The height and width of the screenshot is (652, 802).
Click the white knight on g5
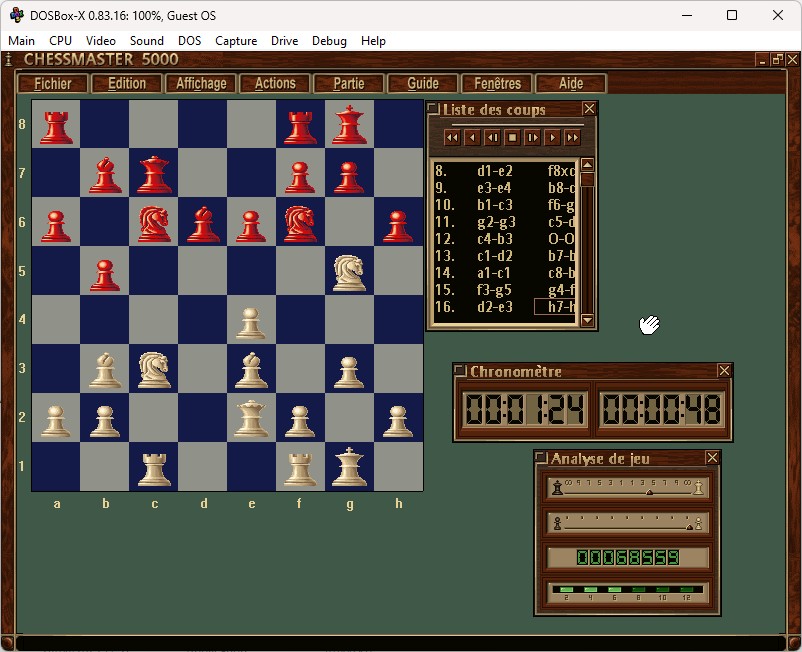pyautogui.click(x=349, y=271)
